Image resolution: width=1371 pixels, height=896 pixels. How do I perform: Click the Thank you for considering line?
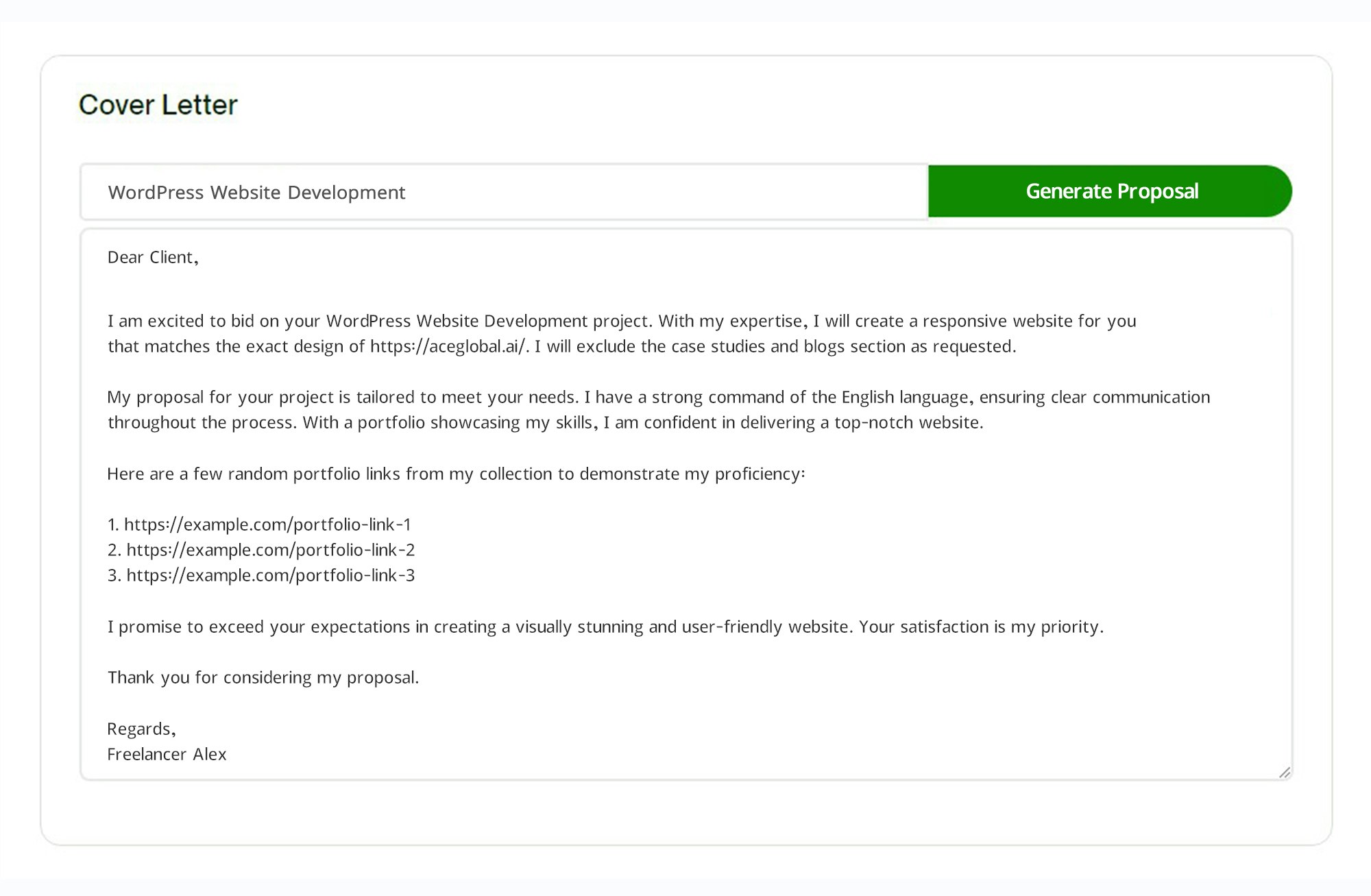[263, 677]
